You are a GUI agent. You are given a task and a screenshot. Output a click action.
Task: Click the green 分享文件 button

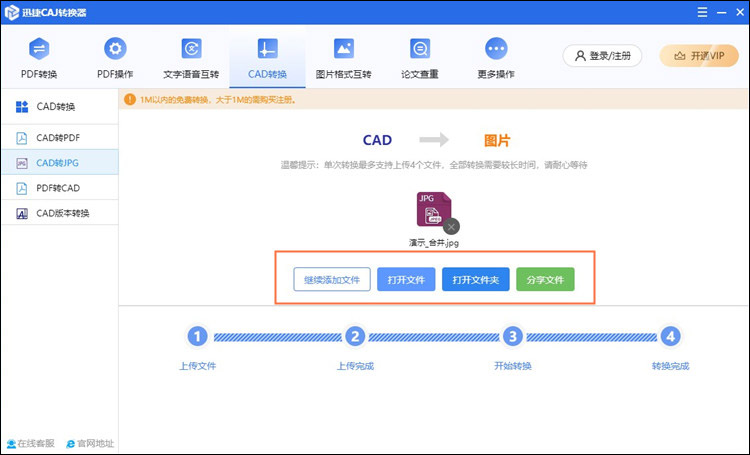coord(545,279)
